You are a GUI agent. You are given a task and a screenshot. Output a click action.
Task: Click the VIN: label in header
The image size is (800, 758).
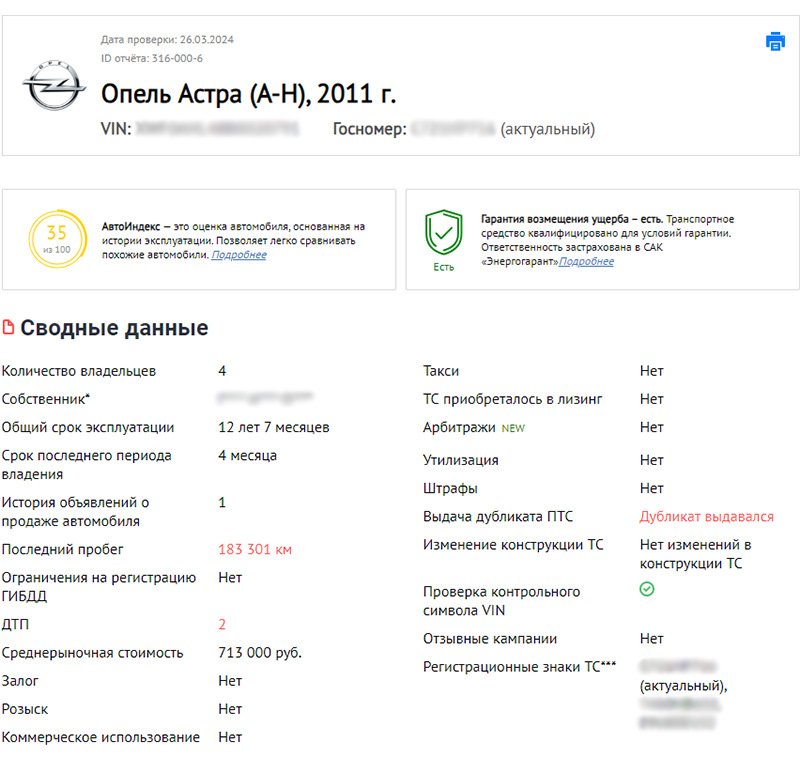(116, 129)
